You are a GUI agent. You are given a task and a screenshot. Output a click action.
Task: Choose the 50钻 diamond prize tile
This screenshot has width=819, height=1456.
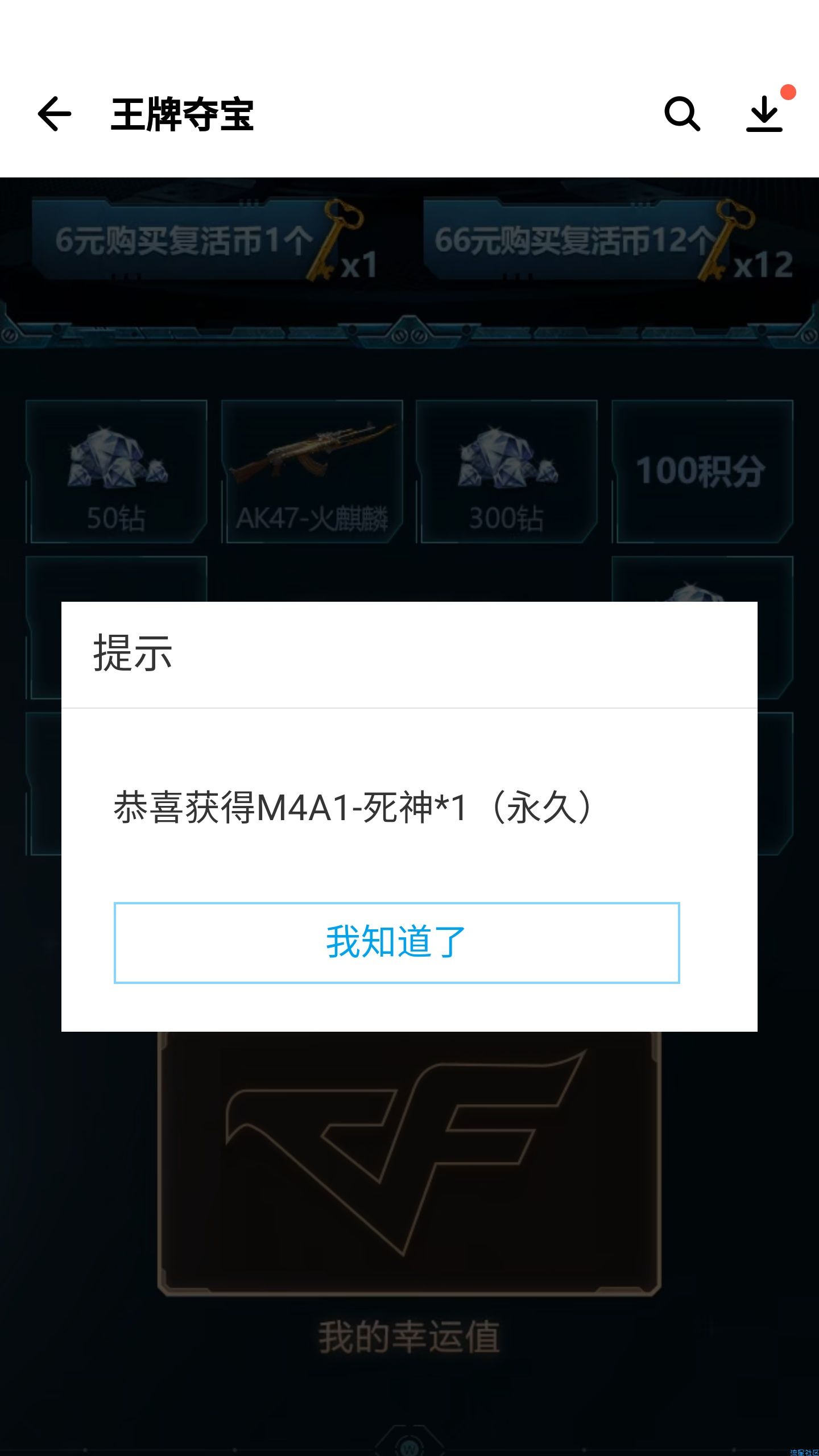tap(117, 471)
